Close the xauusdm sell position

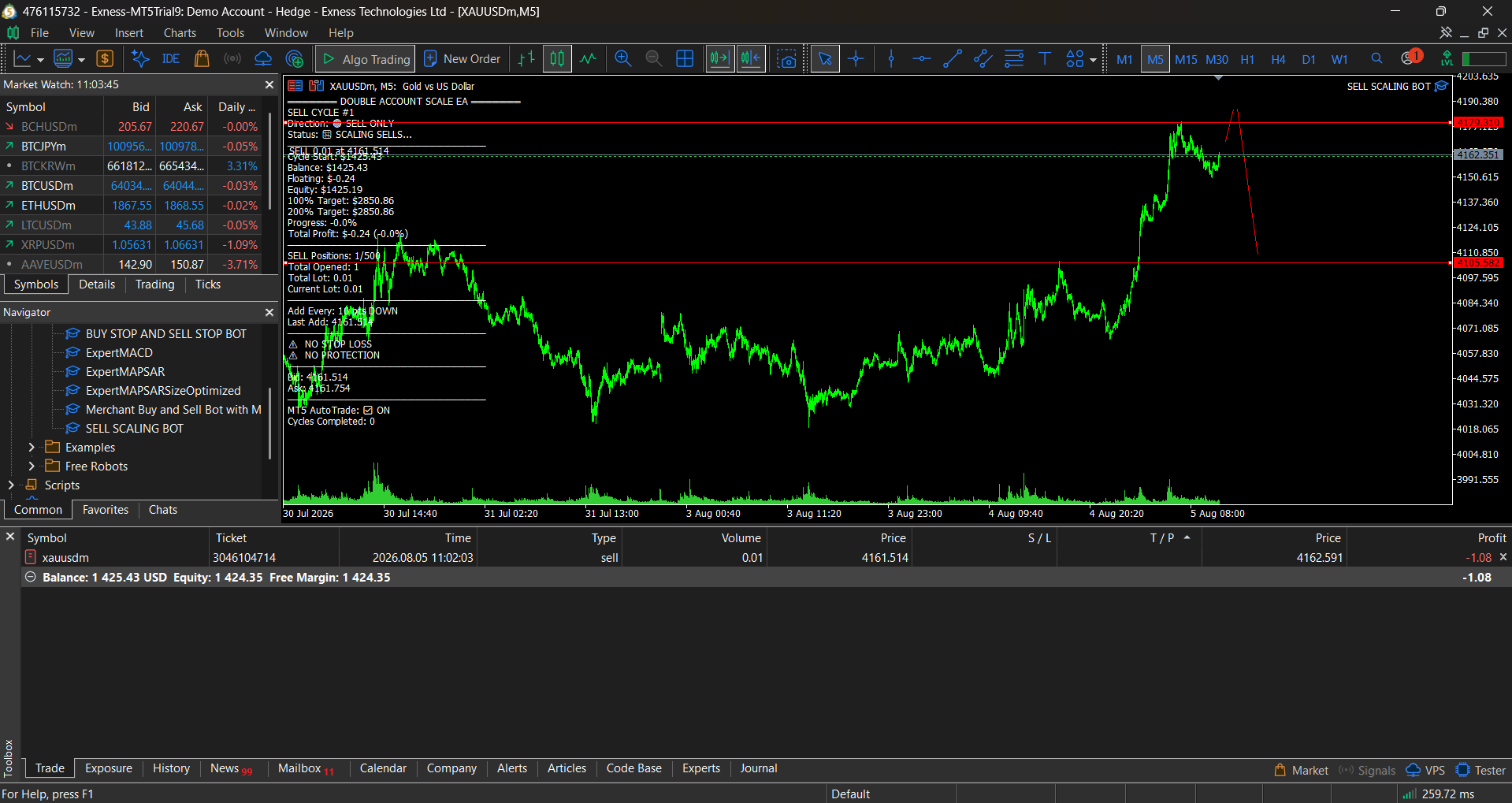click(x=1503, y=557)
